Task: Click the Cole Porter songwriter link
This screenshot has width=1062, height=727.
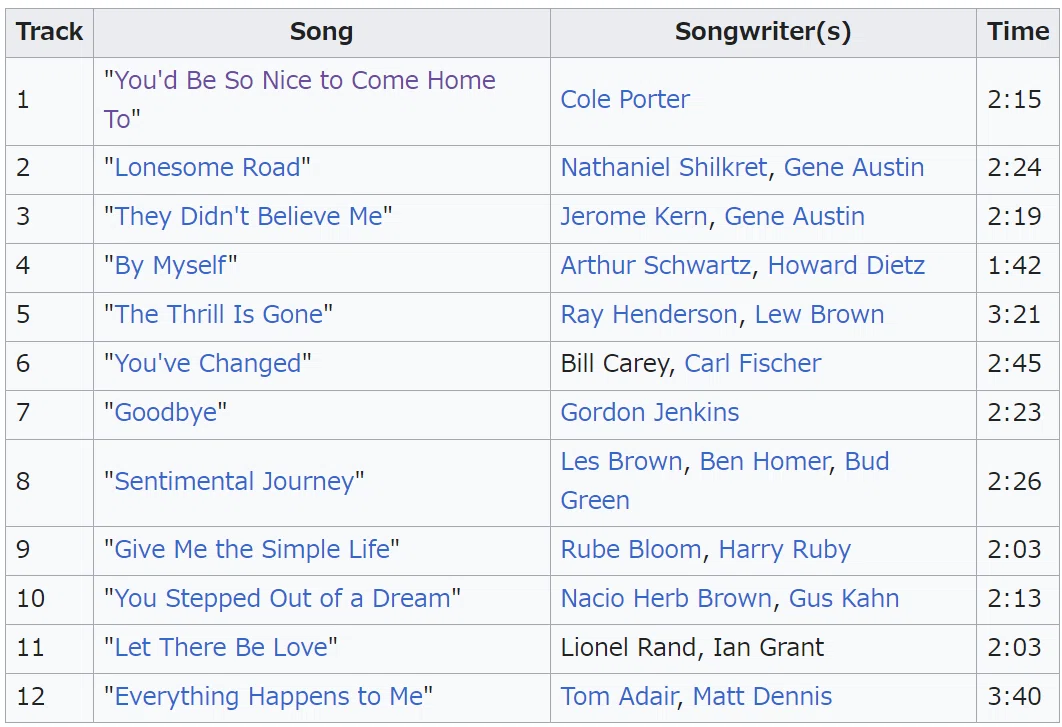Action: coord(625,100)
